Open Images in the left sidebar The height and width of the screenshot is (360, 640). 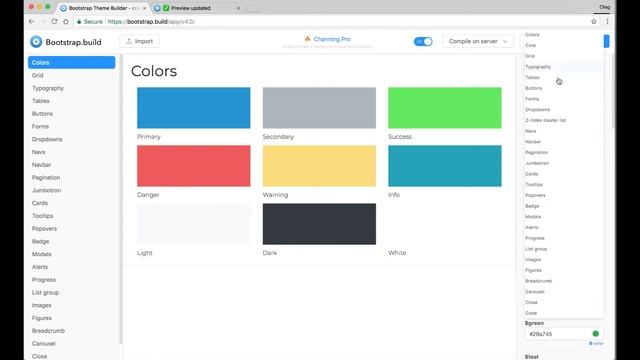click(42, 305)
